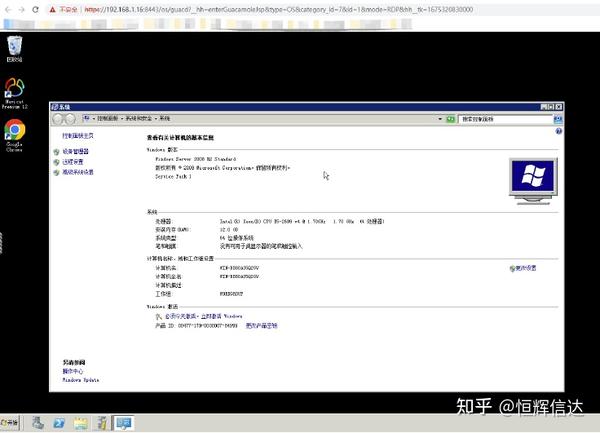
Task: Reload the browser page
Action: [35, 10]
